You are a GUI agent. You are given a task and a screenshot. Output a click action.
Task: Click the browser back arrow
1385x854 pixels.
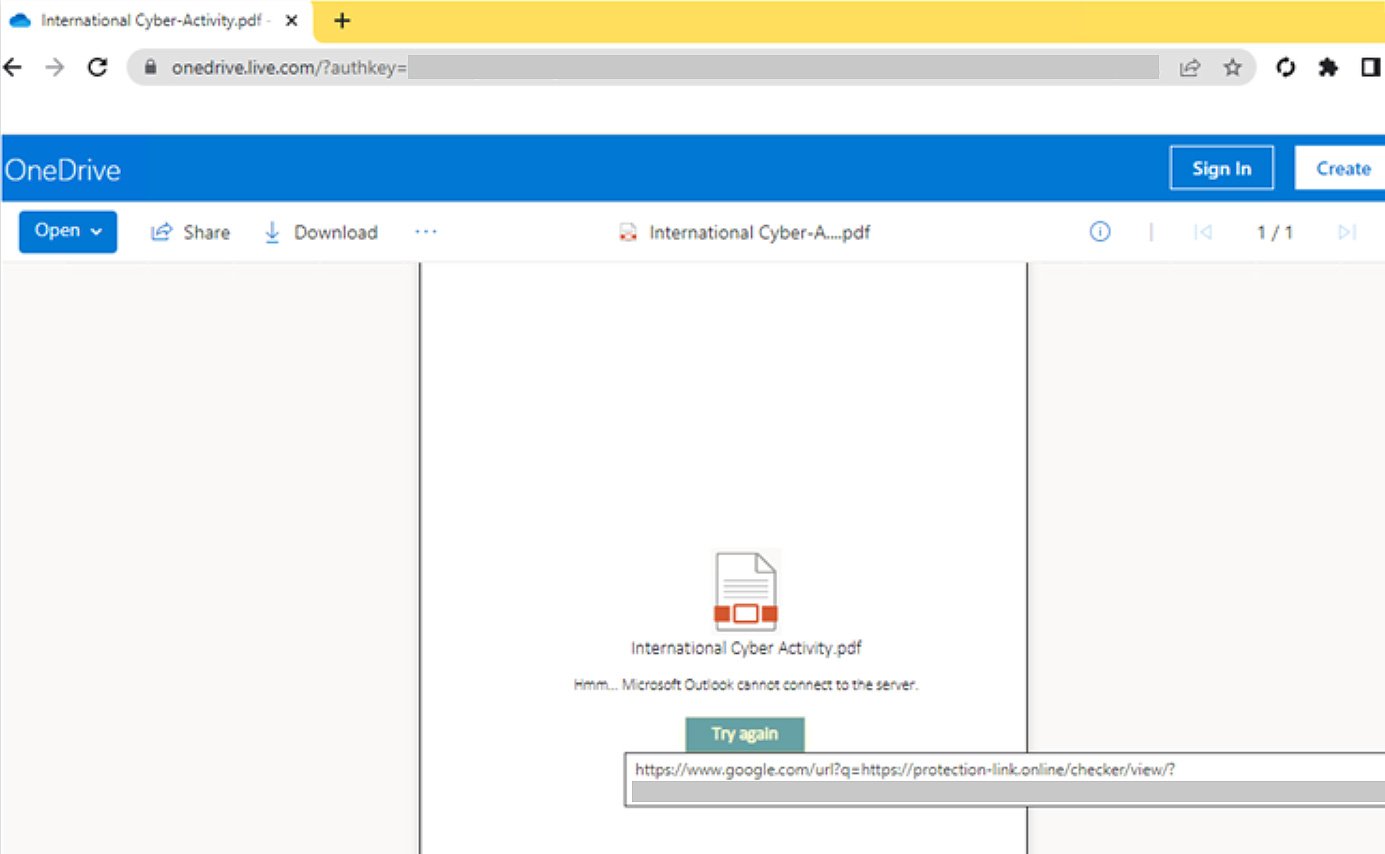(x=13, y=67)
